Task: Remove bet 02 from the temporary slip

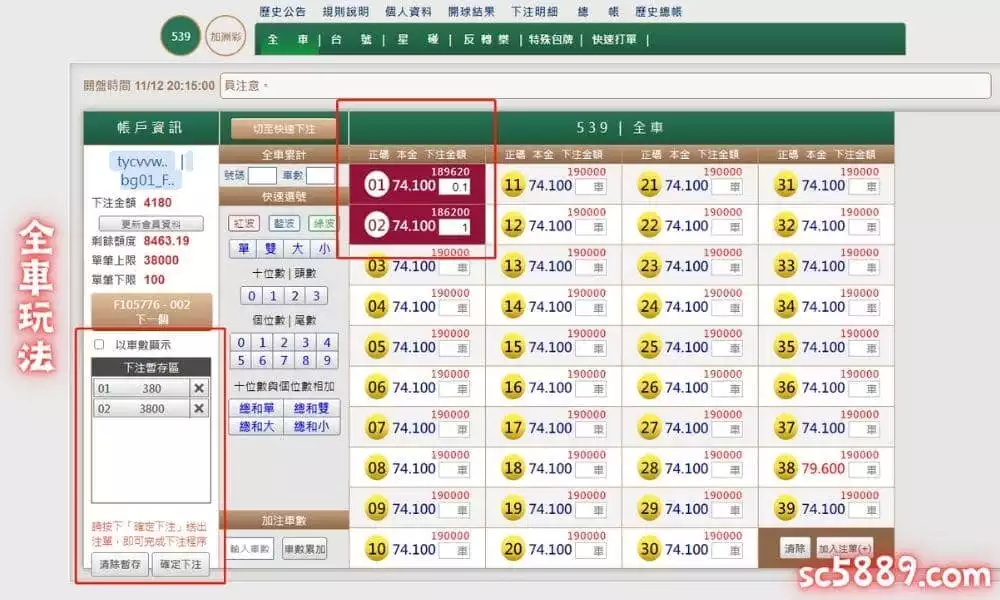Action: pos(199,409)
